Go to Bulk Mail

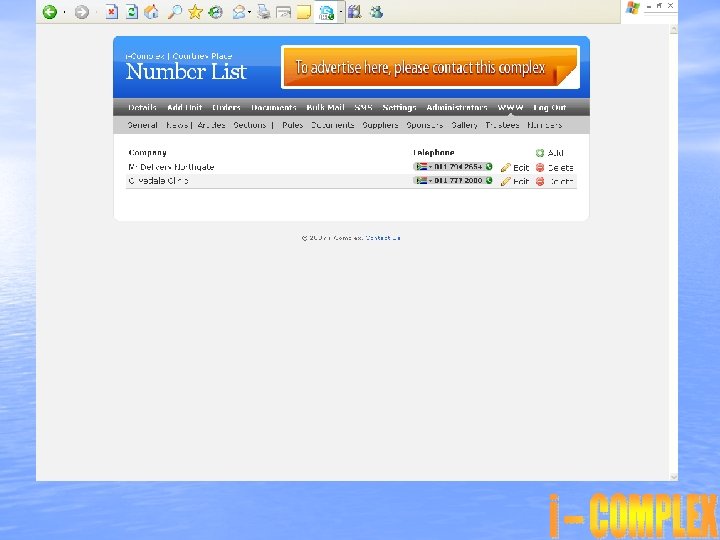[x=326, y=107]
